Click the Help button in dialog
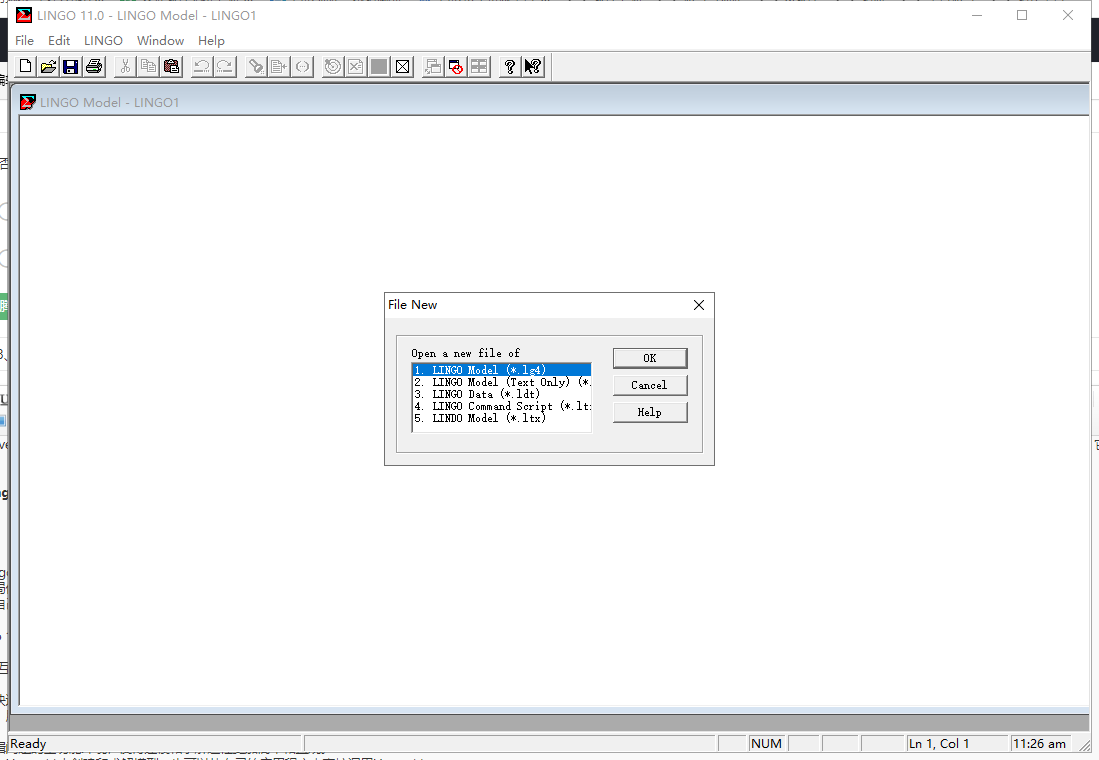This screenshot has width=1099, height=760. (x=649, y=412)
